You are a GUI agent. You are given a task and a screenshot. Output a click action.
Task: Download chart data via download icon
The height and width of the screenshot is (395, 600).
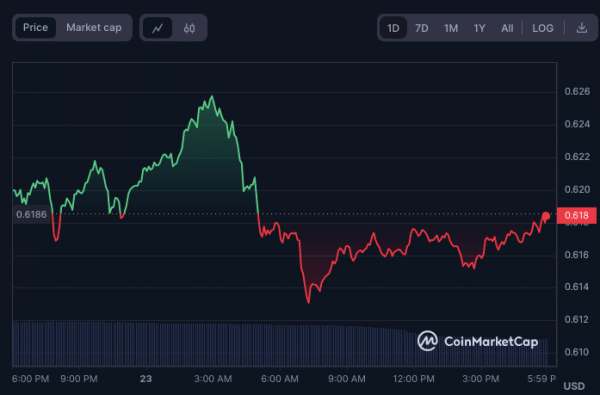tap(582, 28)
